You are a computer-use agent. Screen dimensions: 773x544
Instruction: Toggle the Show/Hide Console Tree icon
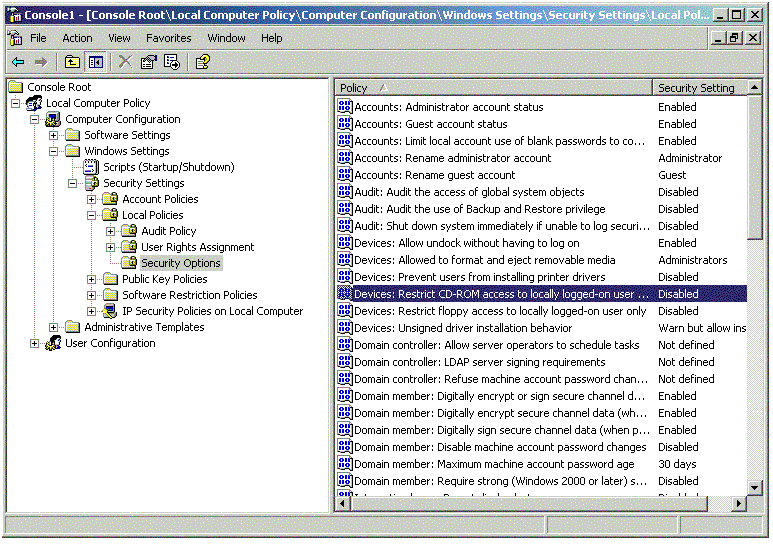pyautogui.click(x=95, y=62)
